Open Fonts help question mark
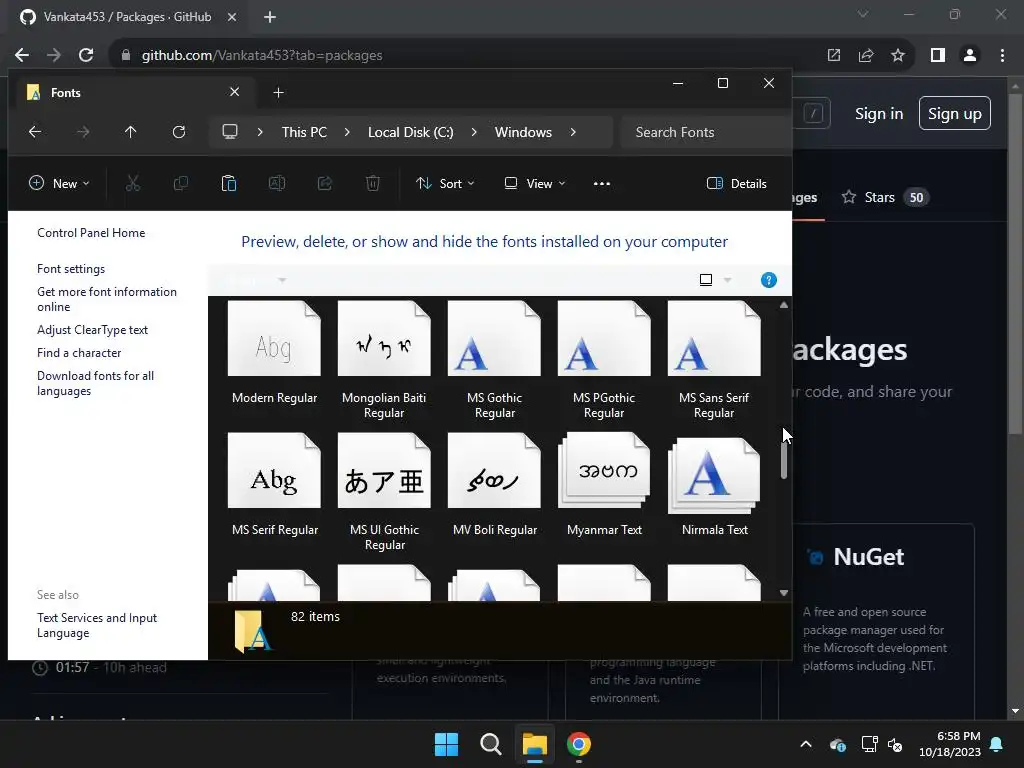Image resolution: width=1024 pixels, height=768 pixels. click(x=769, y=280)
